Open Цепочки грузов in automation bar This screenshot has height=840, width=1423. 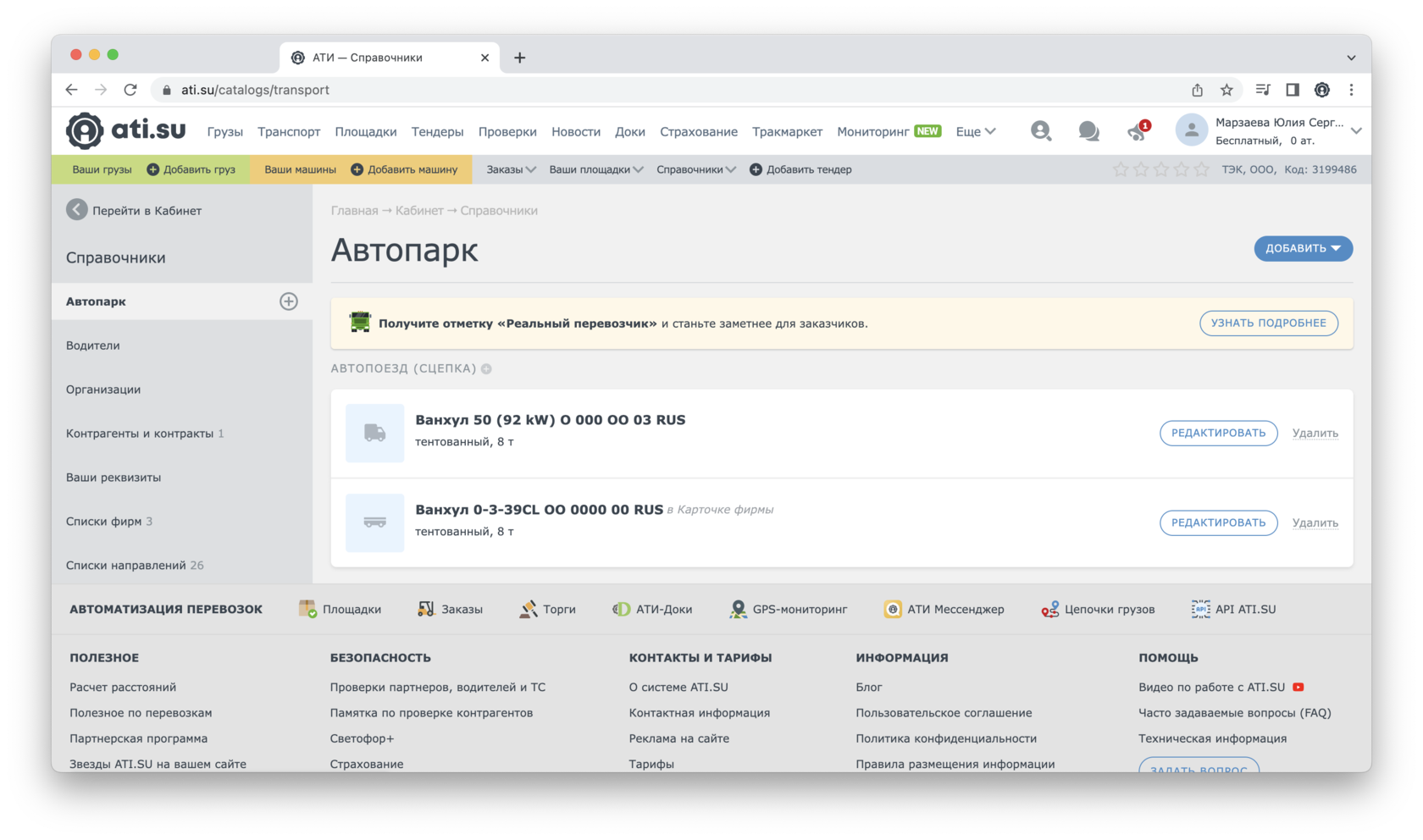click(1098, 609)
